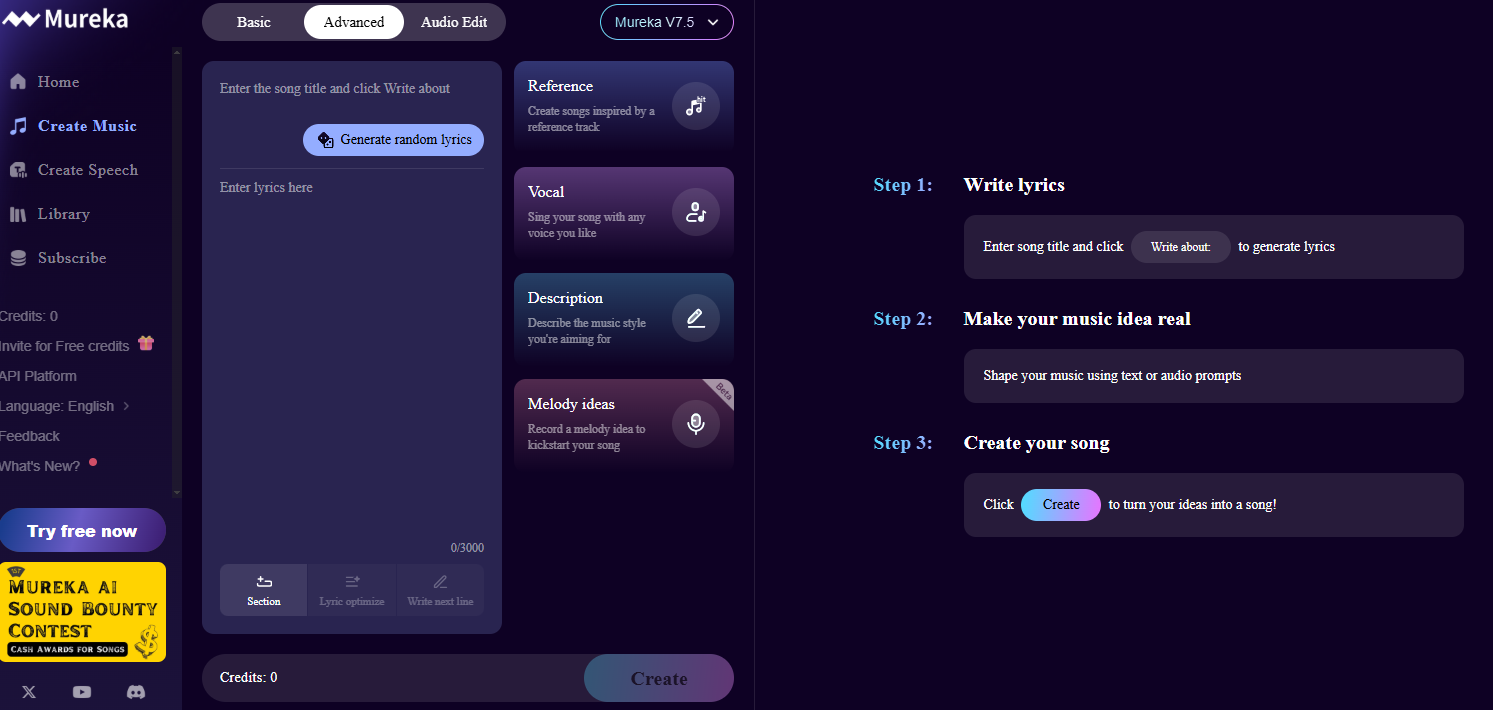1493x710 pixels.
Task: Open the YouTube icon
Action: 82,692
